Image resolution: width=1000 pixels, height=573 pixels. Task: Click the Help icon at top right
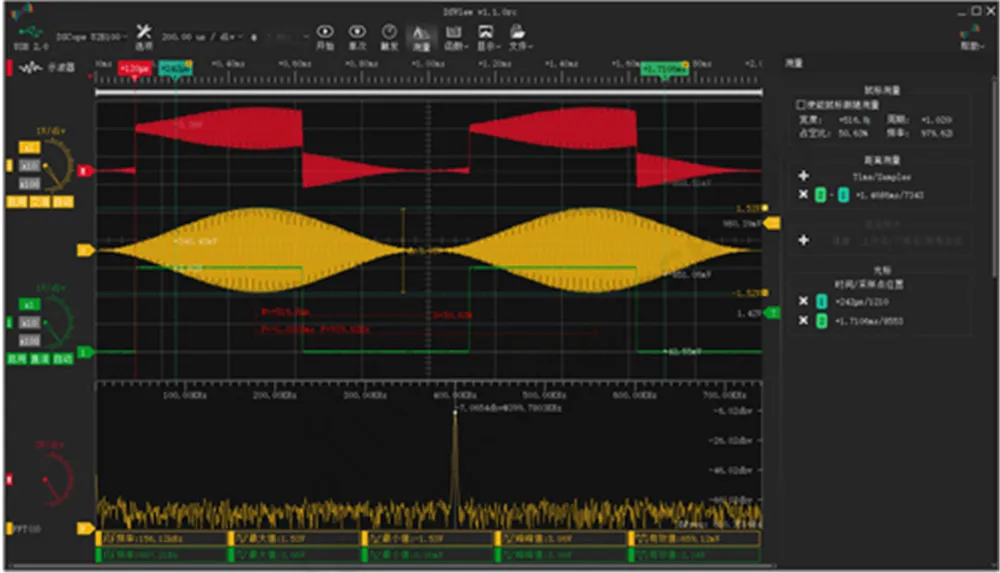[971, 33]
